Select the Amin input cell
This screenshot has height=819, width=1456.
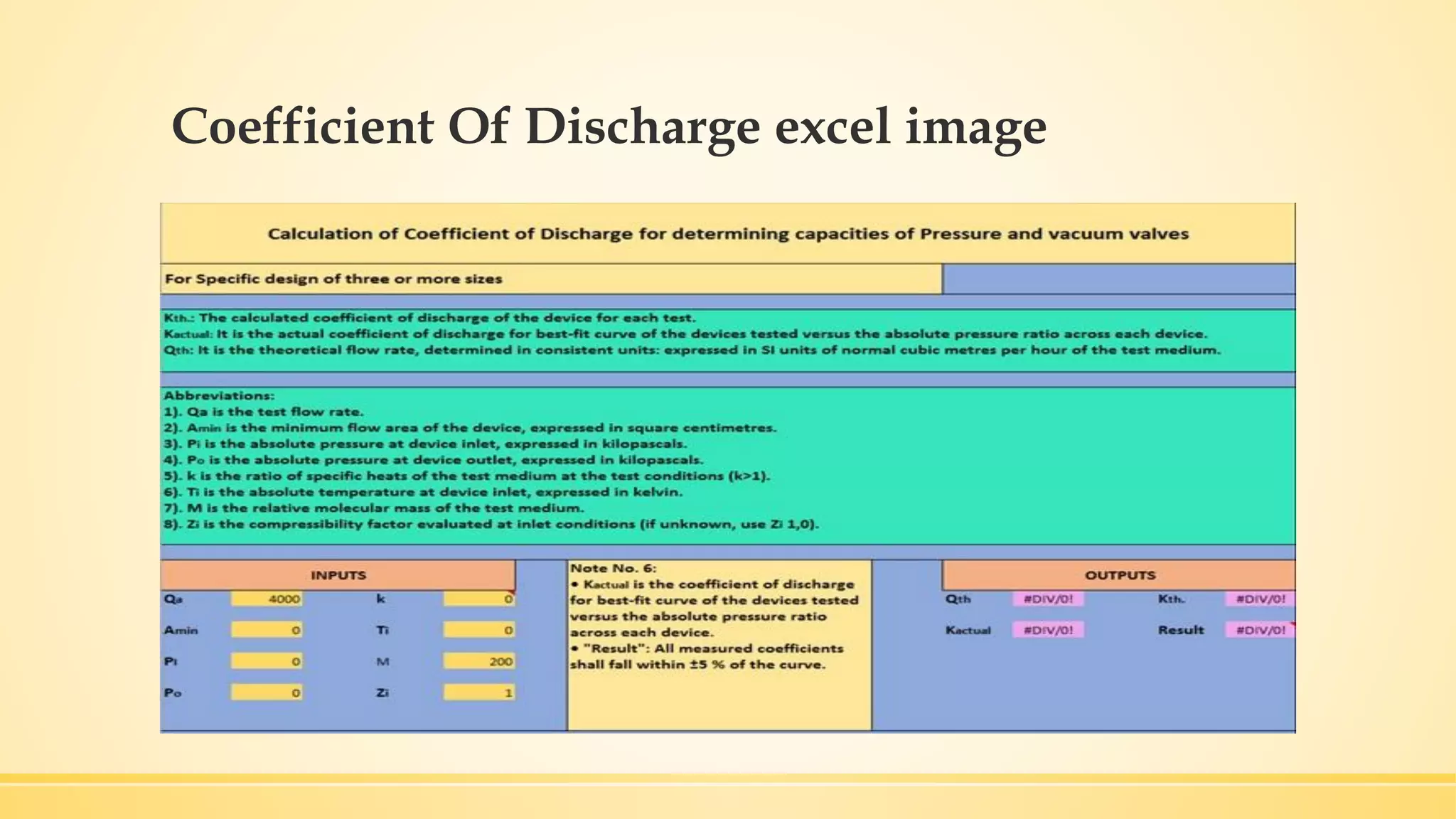(267, 630)
